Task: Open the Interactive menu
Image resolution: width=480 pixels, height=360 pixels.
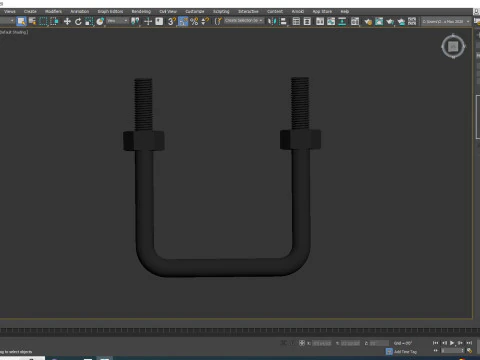Action: coord(248,11)
